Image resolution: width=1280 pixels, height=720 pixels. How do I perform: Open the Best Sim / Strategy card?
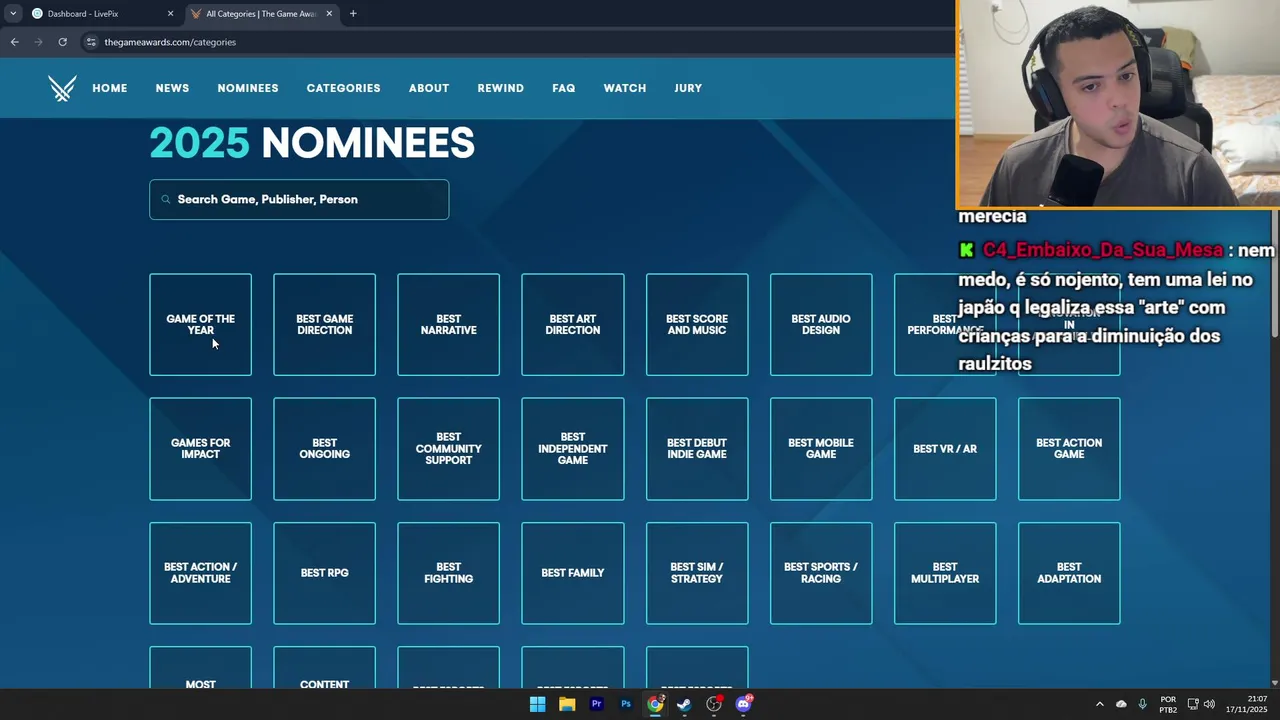click(x=697, y=573)
